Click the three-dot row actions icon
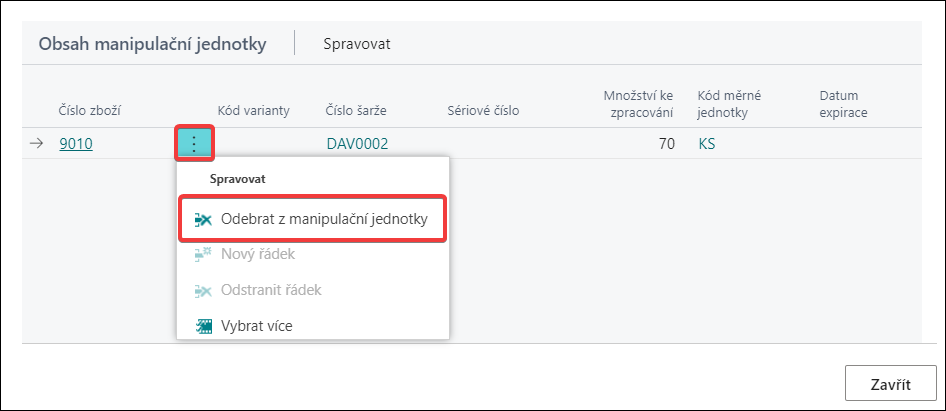Viewport: 946px width, 411px height. (194, 144)
